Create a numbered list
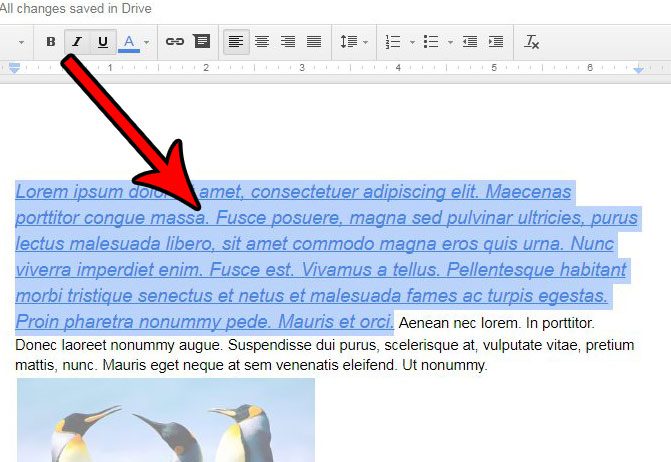 pos(392,42)
